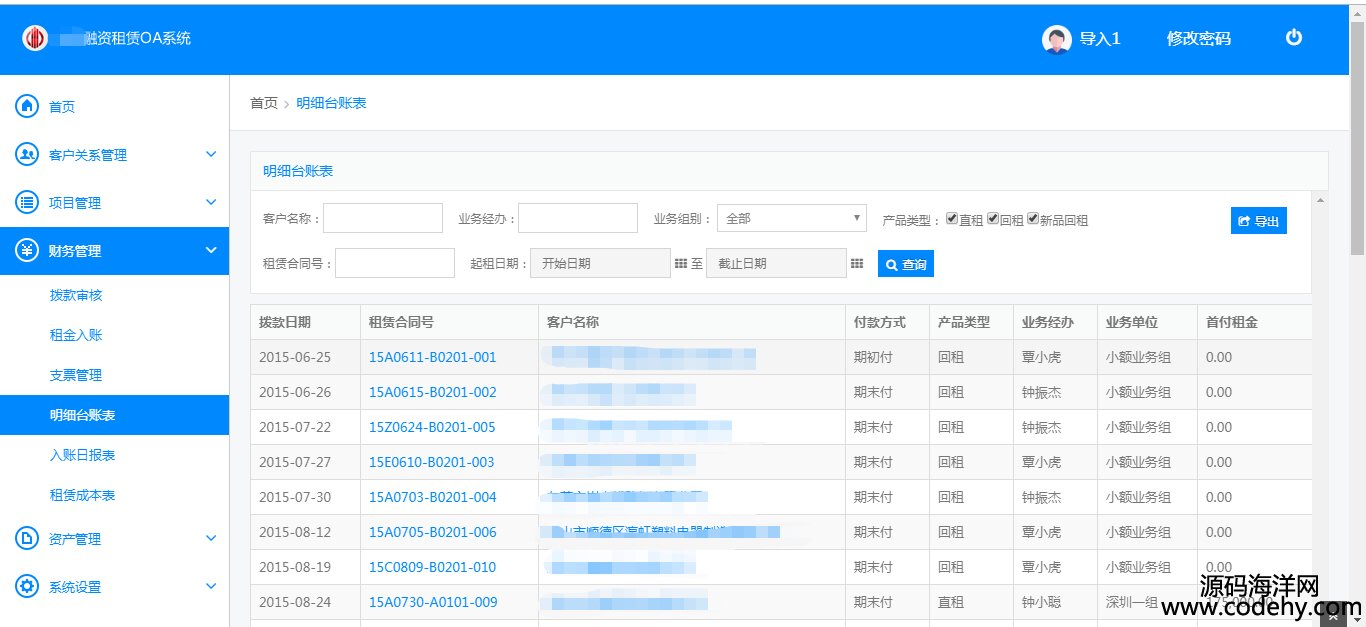Open the 截止日期 calendar grid icon
The width and height of the screenshot is (1366, 627).
(x=857, y=264)
